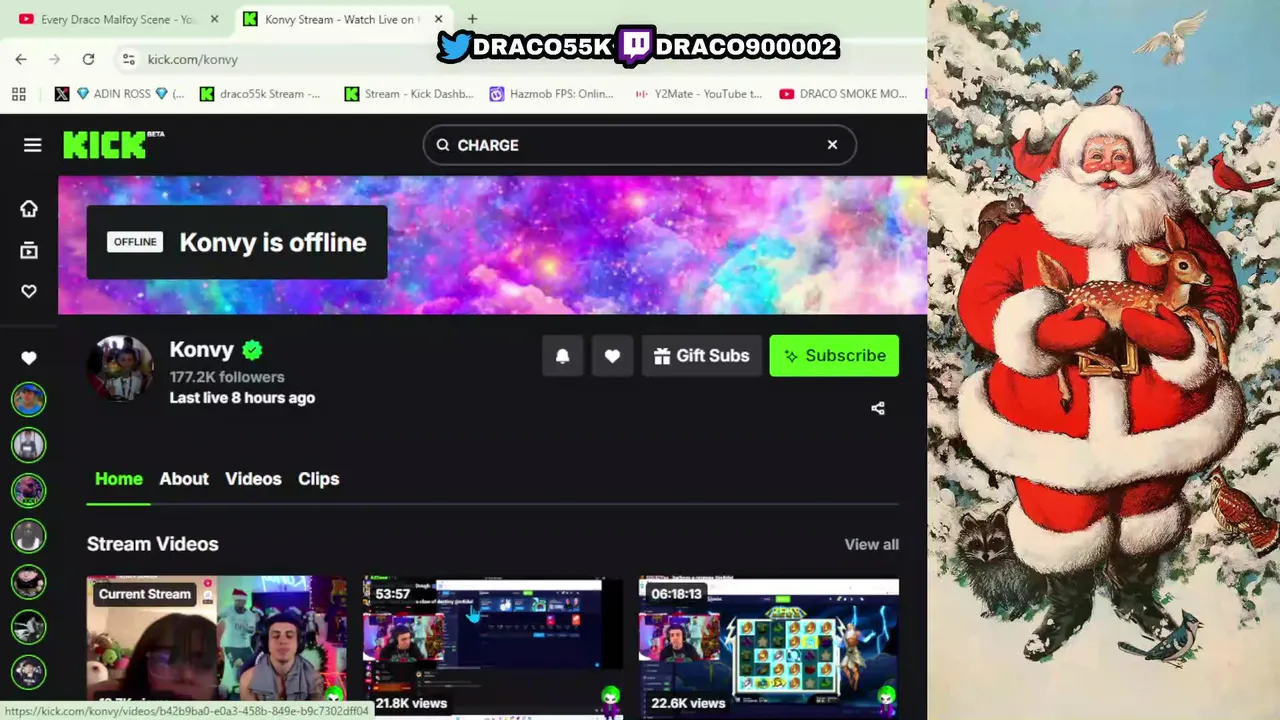Screen dimensions: 1280x720
Task: Click the lower sidebar heart icon
Action: (29, 357)
